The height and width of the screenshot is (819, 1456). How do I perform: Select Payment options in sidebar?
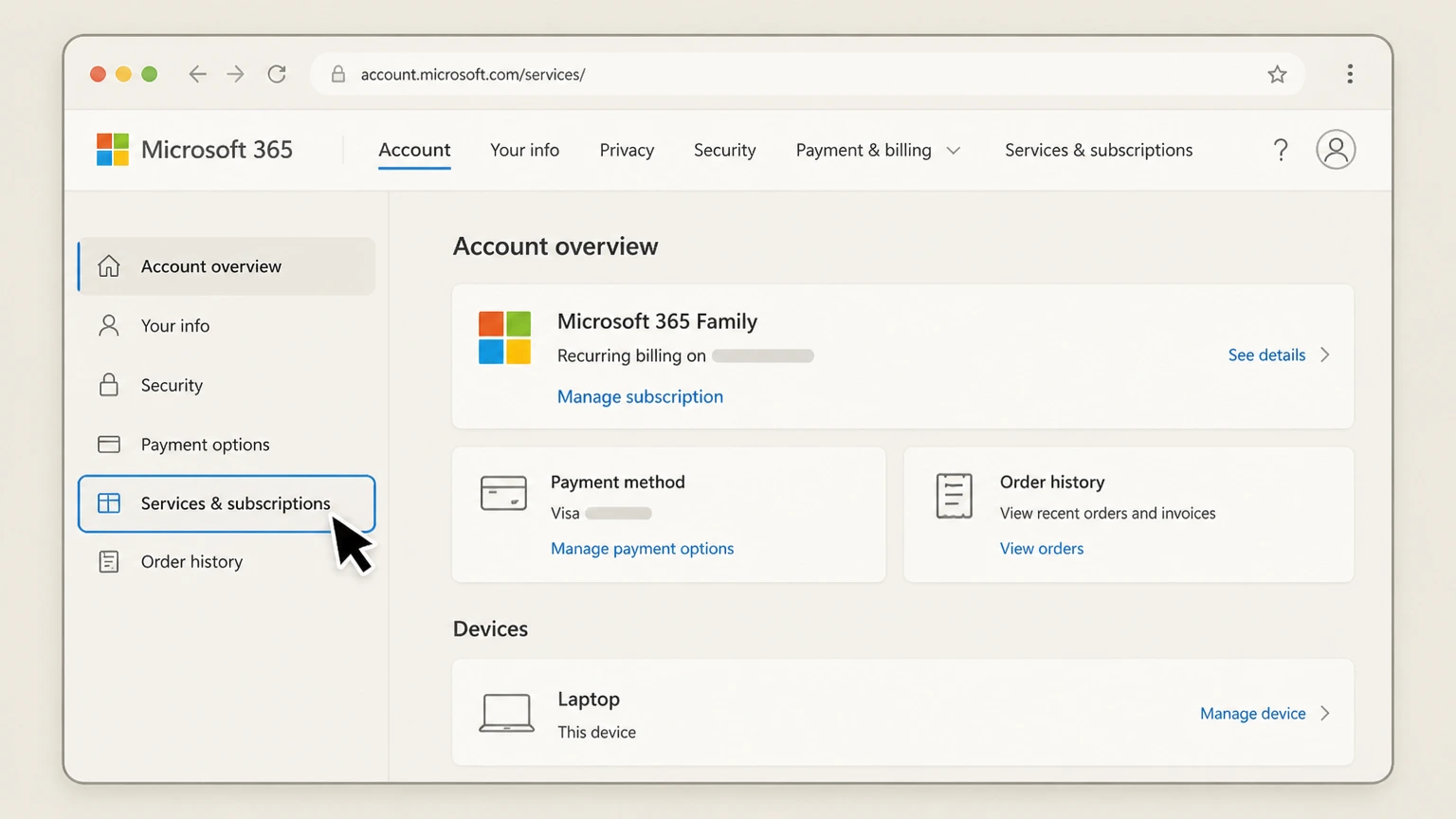227,445
